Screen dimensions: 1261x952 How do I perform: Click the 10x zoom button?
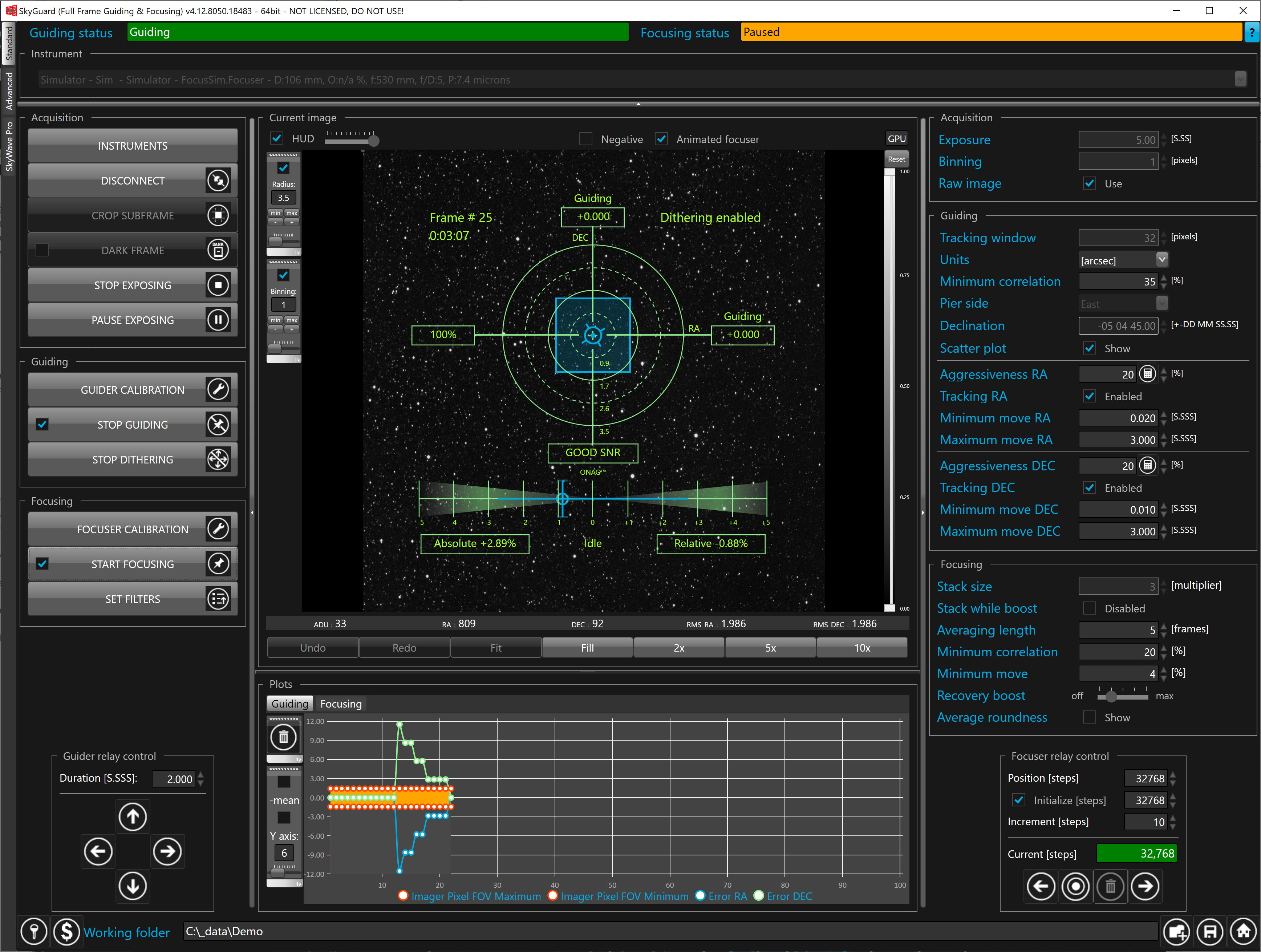[862, 648]
